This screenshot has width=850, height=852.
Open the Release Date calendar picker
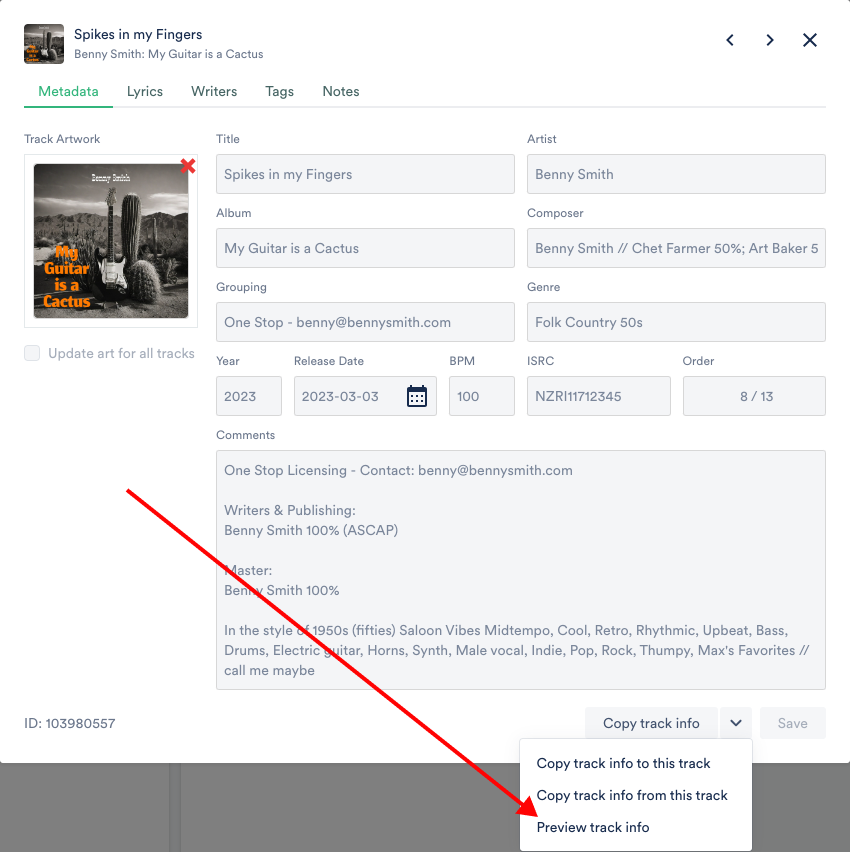point(417,396)
